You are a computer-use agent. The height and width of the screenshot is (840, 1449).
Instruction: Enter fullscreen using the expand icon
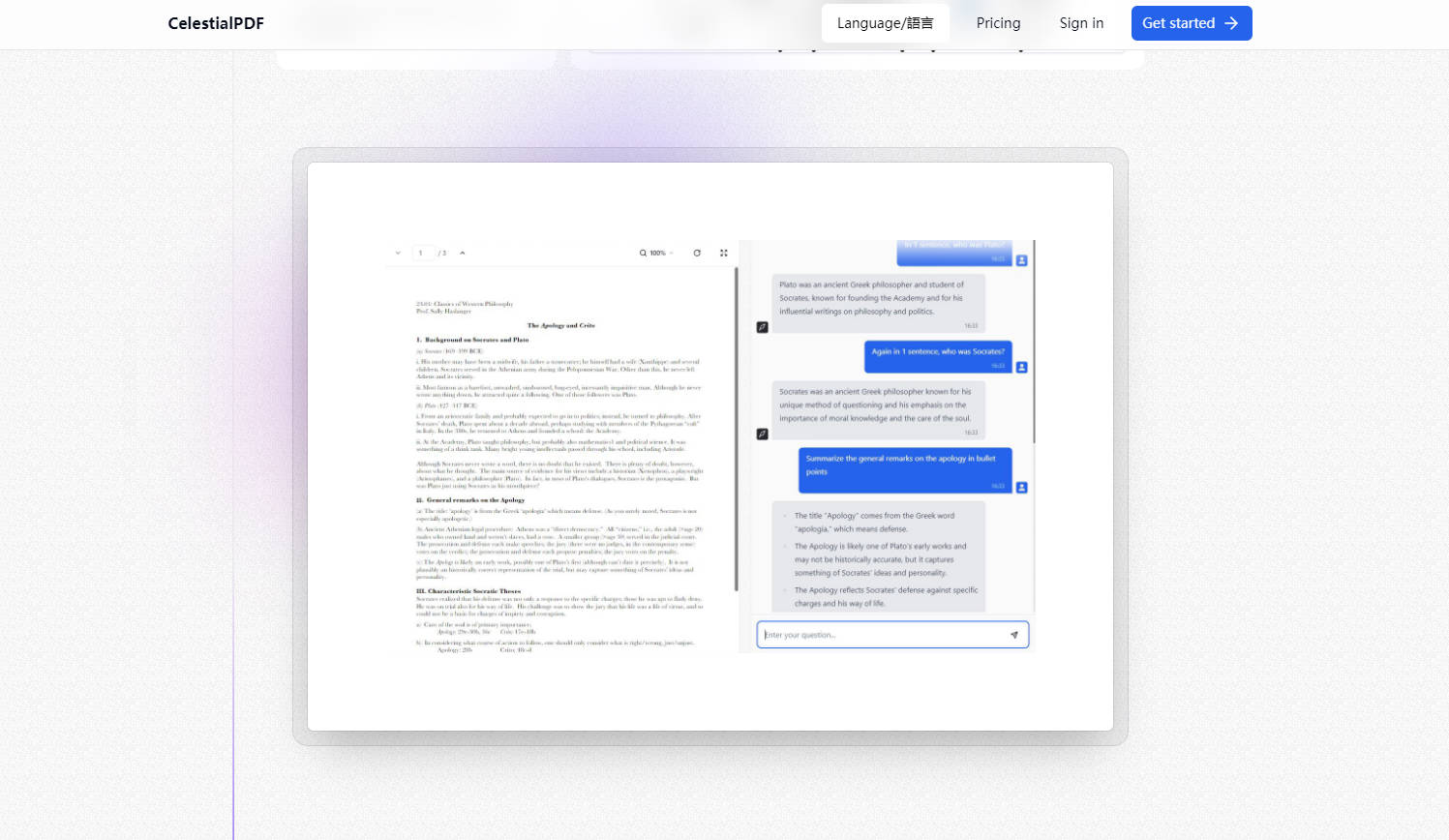[x=724, y=253]
